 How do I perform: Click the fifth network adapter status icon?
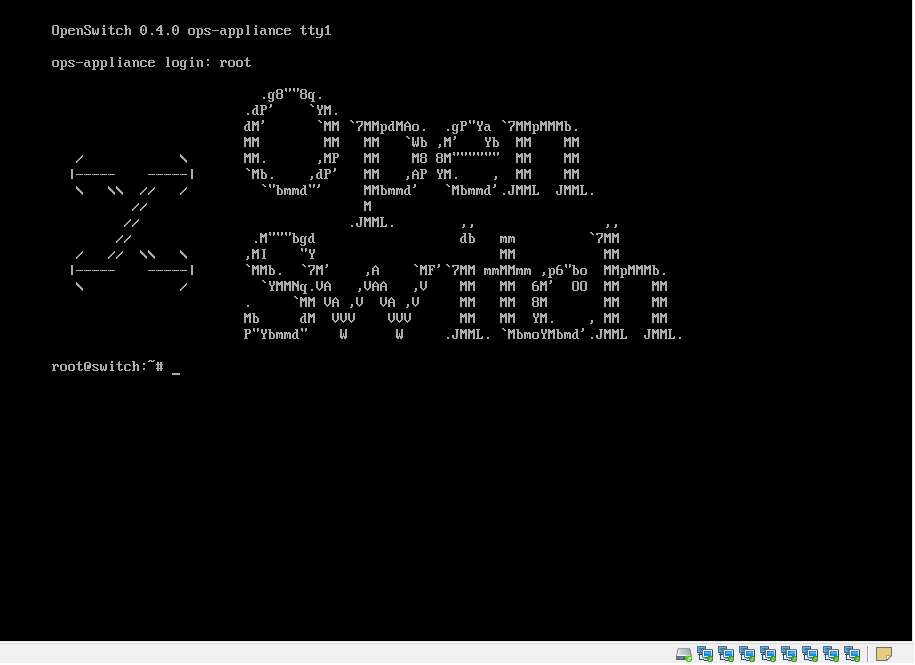click(x=789, y=654)
